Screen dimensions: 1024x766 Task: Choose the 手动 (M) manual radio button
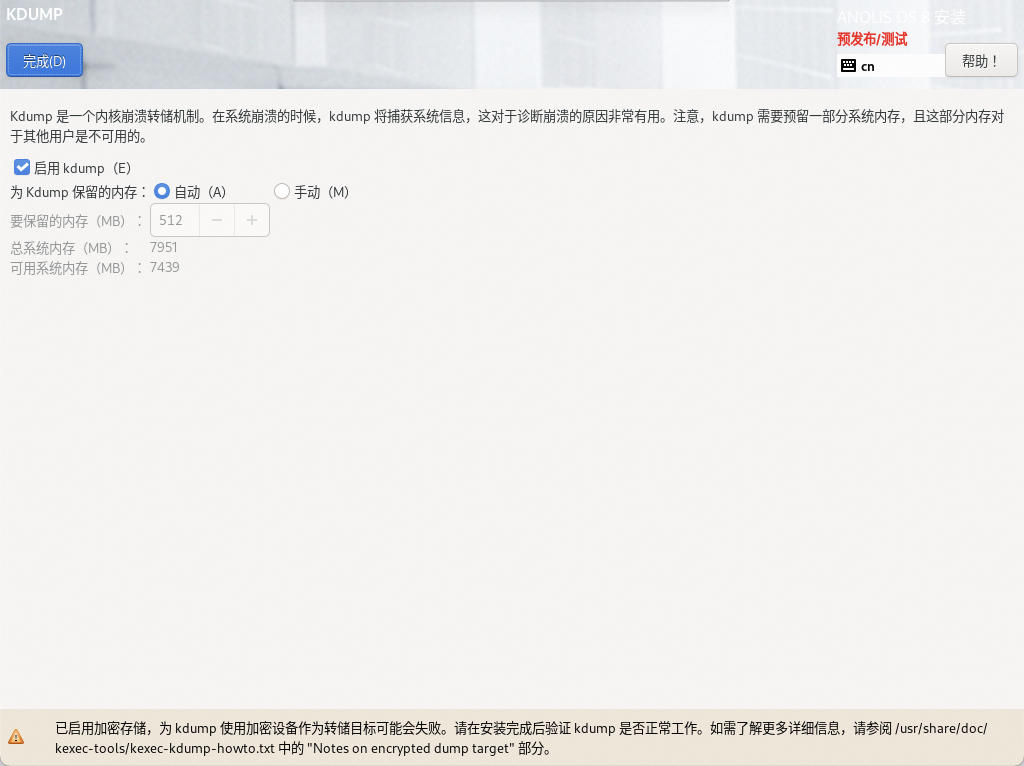click(x=282, y=192)
